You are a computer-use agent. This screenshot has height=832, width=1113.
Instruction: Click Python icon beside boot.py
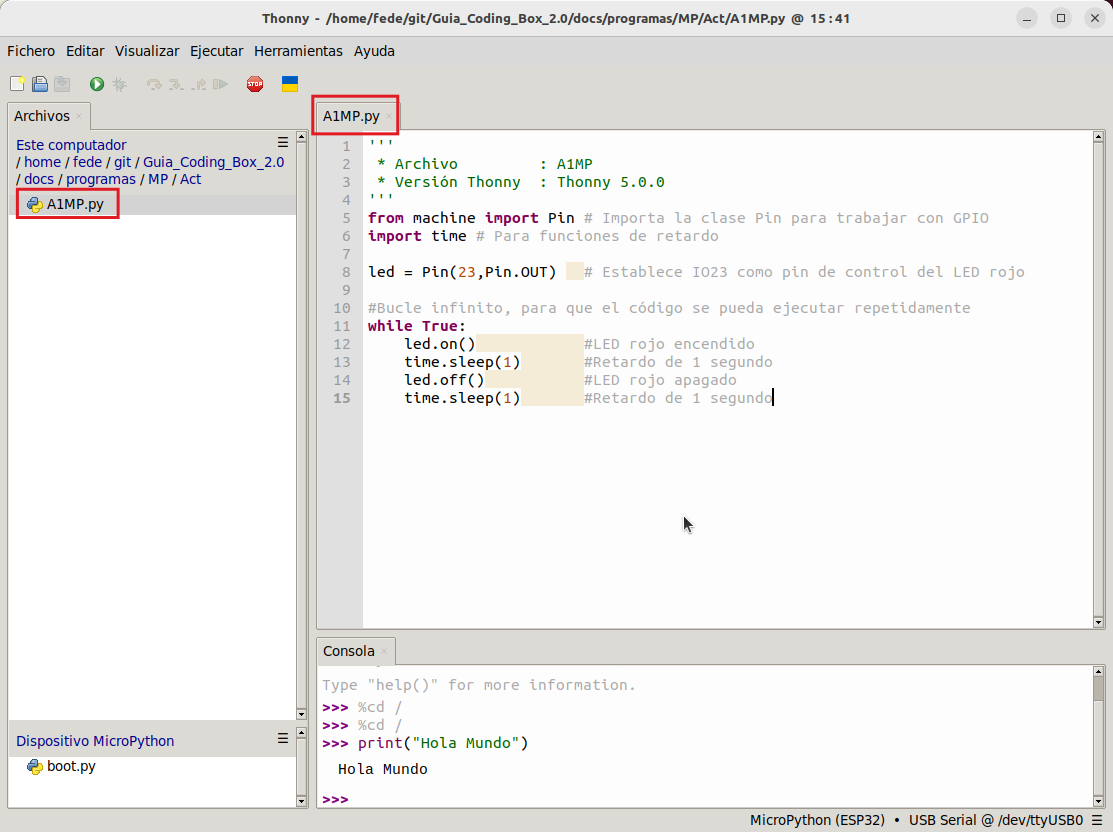(x=34, y=767)
